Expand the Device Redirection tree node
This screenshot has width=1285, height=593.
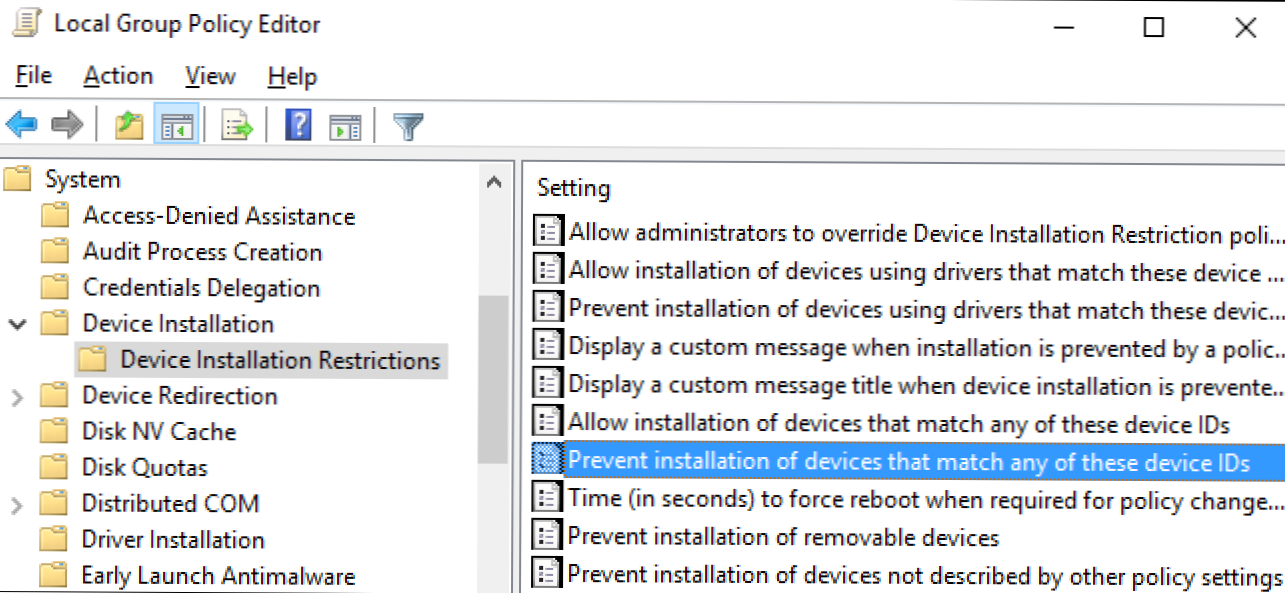(17, 397)
